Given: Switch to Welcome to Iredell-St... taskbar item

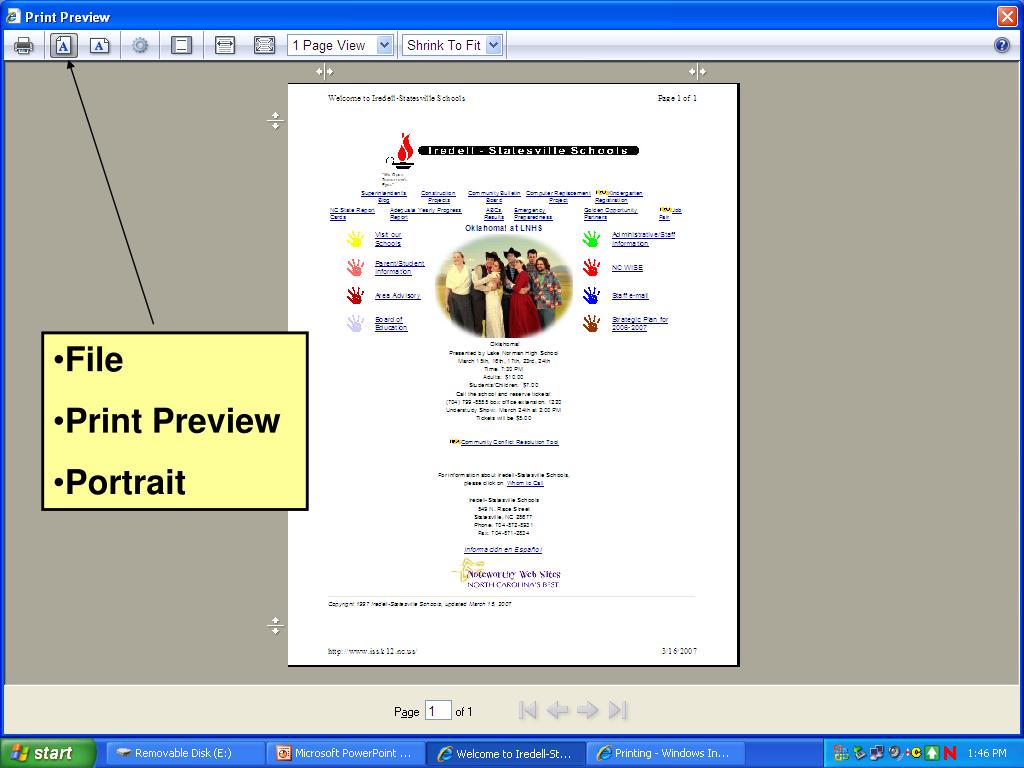Looking at the screenshot, I should [505, 753].
